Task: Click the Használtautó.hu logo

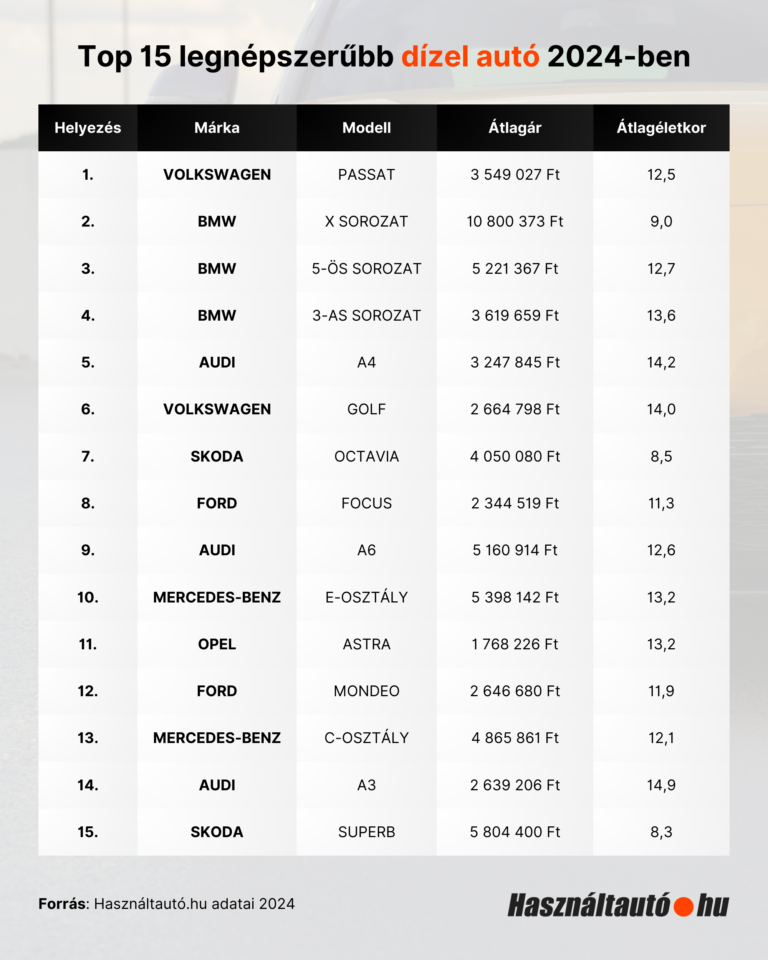Action: pos(618,905)
